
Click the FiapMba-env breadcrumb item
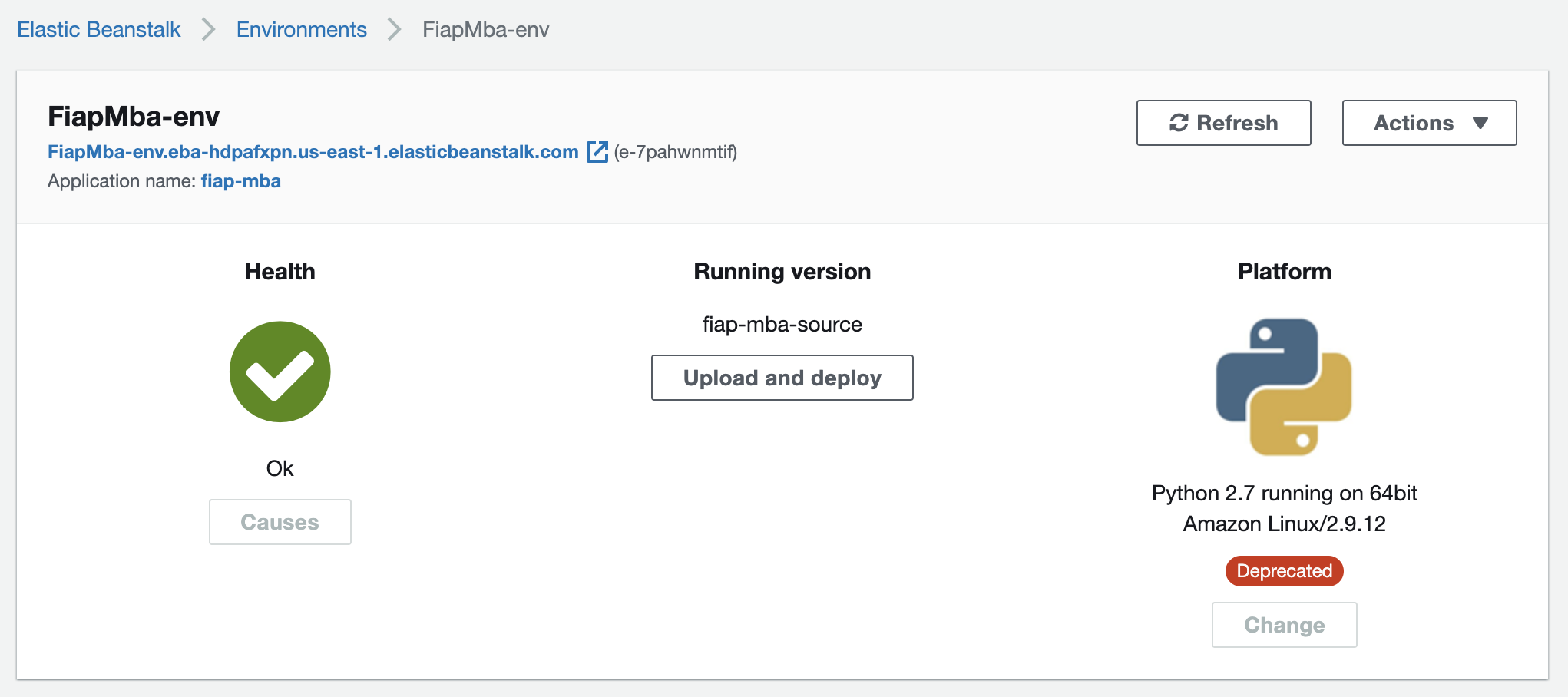(485, 29)
